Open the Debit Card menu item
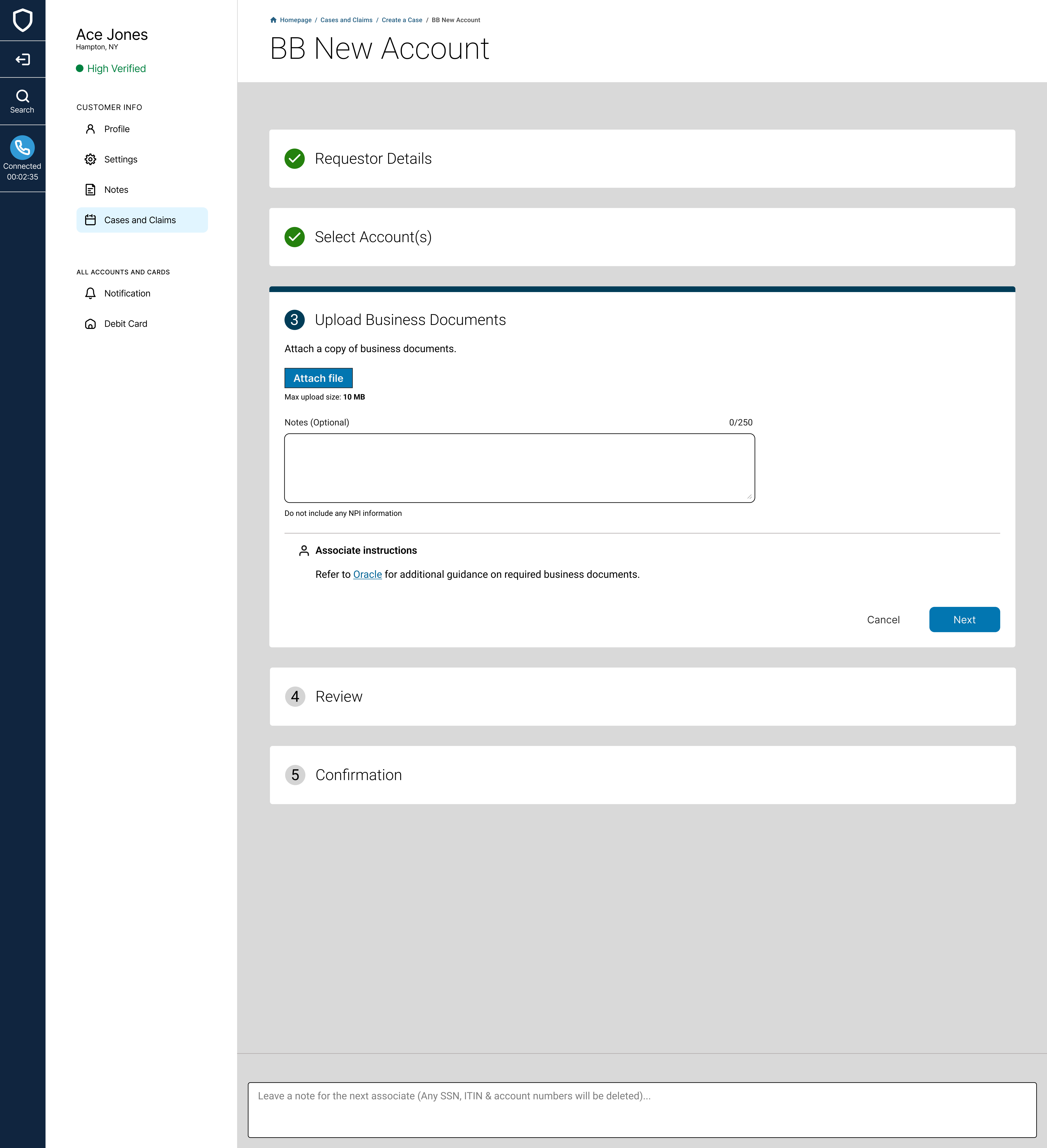Image resolution: width=1047 pixels, height=1148 pixels. (x=125, y=323)
